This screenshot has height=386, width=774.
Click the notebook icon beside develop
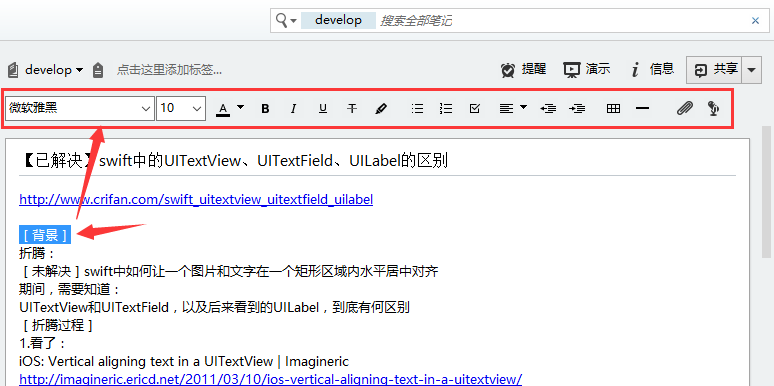pos(13,71)
